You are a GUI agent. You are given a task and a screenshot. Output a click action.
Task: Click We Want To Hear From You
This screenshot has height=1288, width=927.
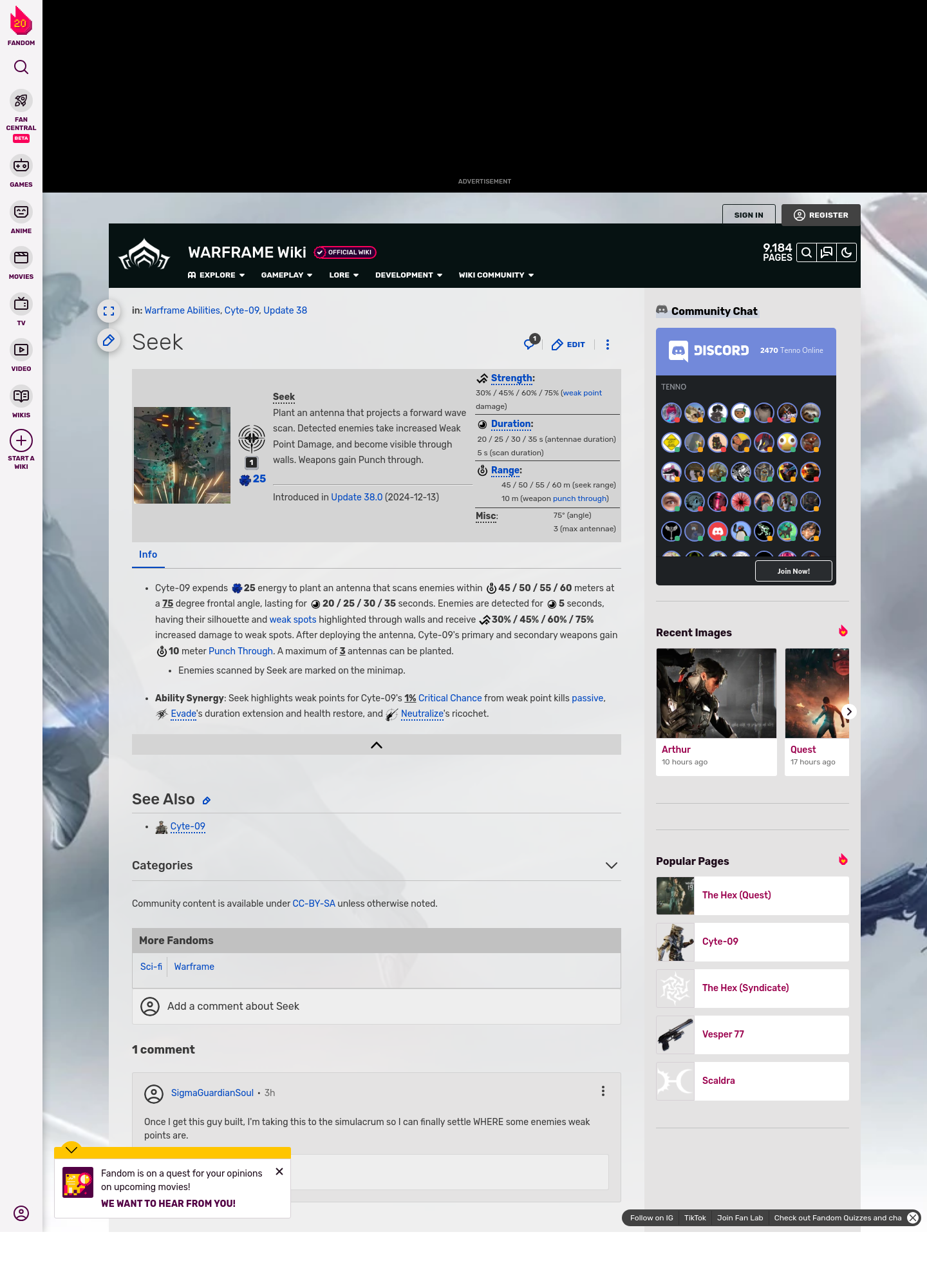pyautogui.click(x=168, y=1204)
